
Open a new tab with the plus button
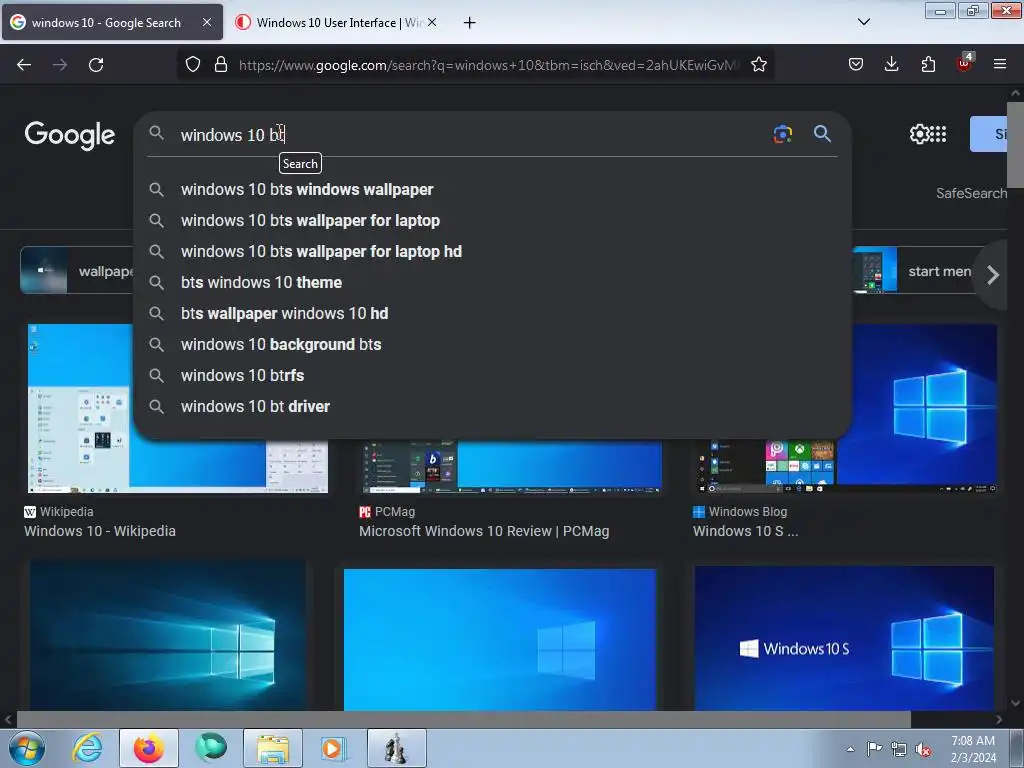tap(469, 23)
